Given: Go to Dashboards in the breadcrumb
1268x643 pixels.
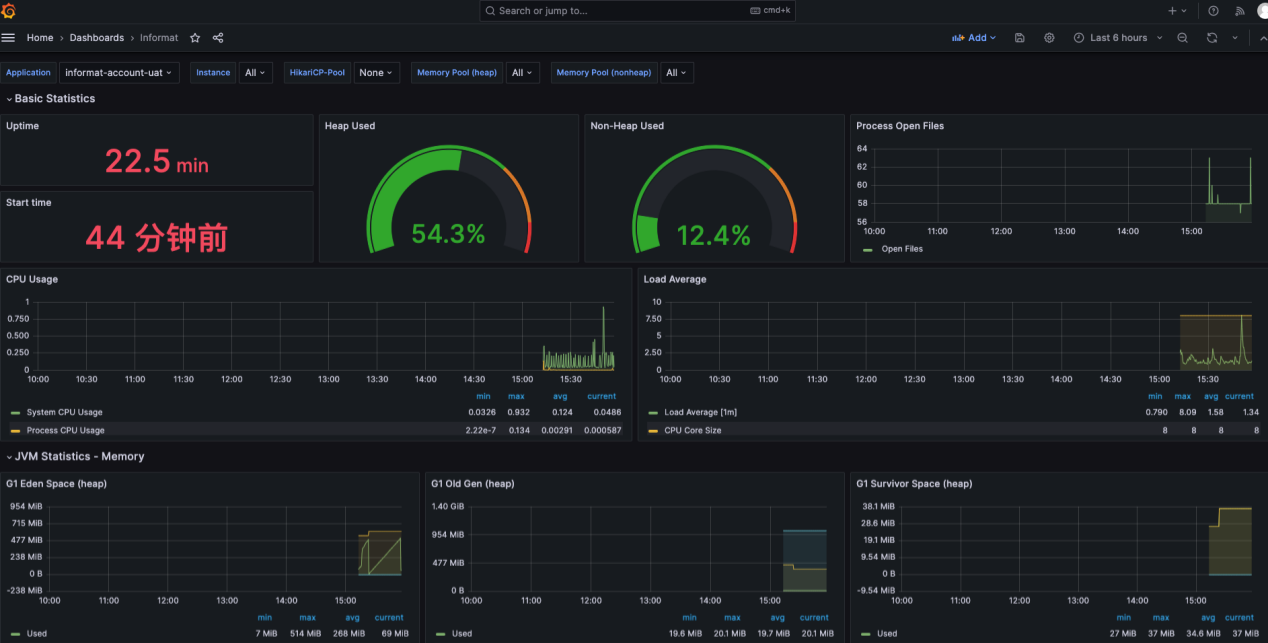Looking at the screenshot, I should [x=97, y=38].
